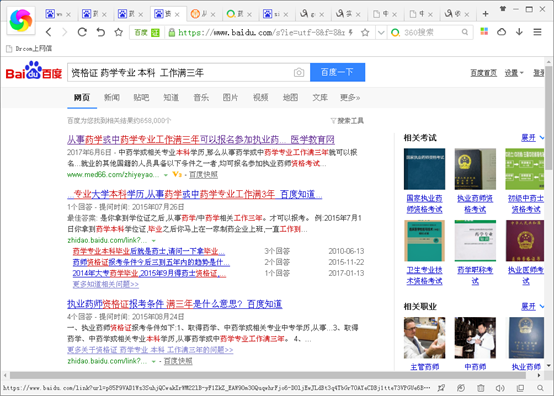
Task: Switch to the orange-icon browser tab
Action: [x=202, y=14]
